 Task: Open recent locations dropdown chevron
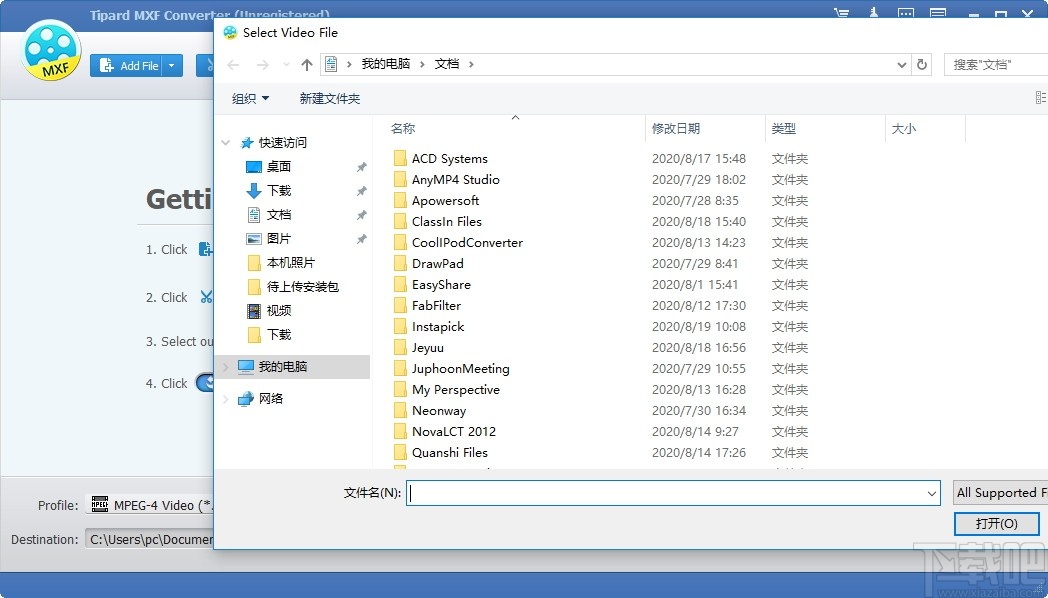(x=287, y=64)
